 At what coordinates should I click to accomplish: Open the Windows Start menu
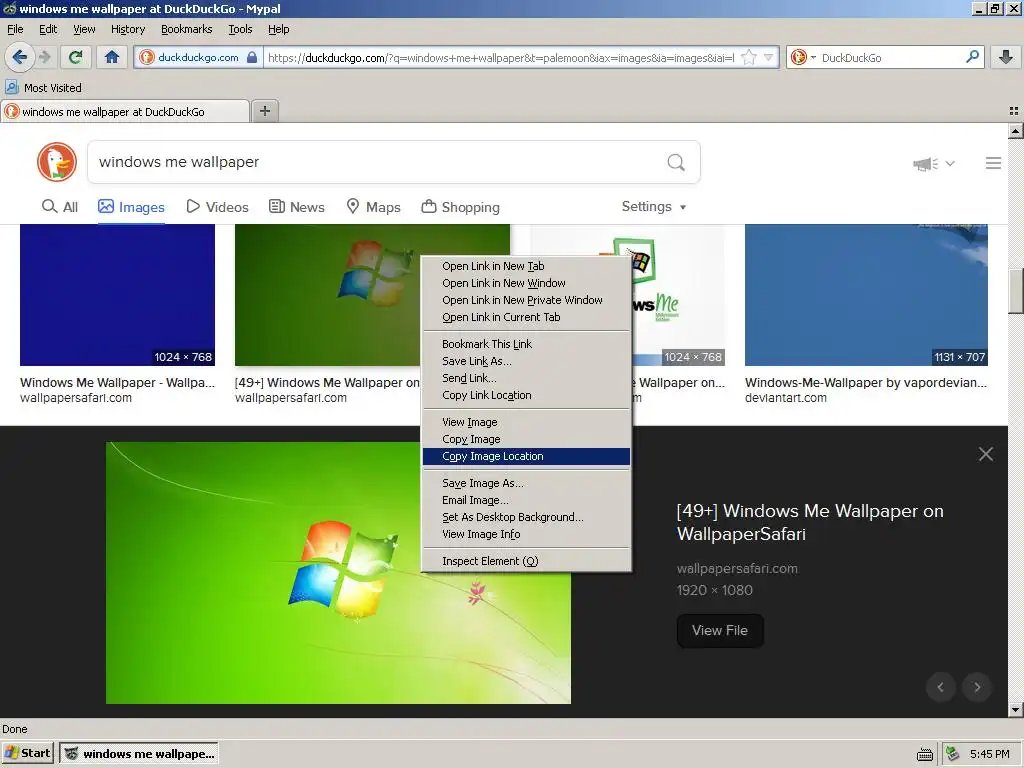click(x=27, y=753)
